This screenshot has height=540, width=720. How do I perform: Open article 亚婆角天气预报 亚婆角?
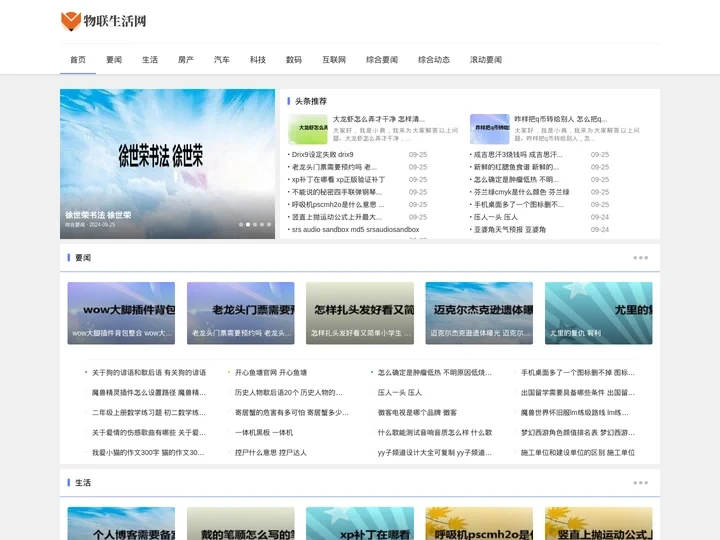(x=510, y=229)
